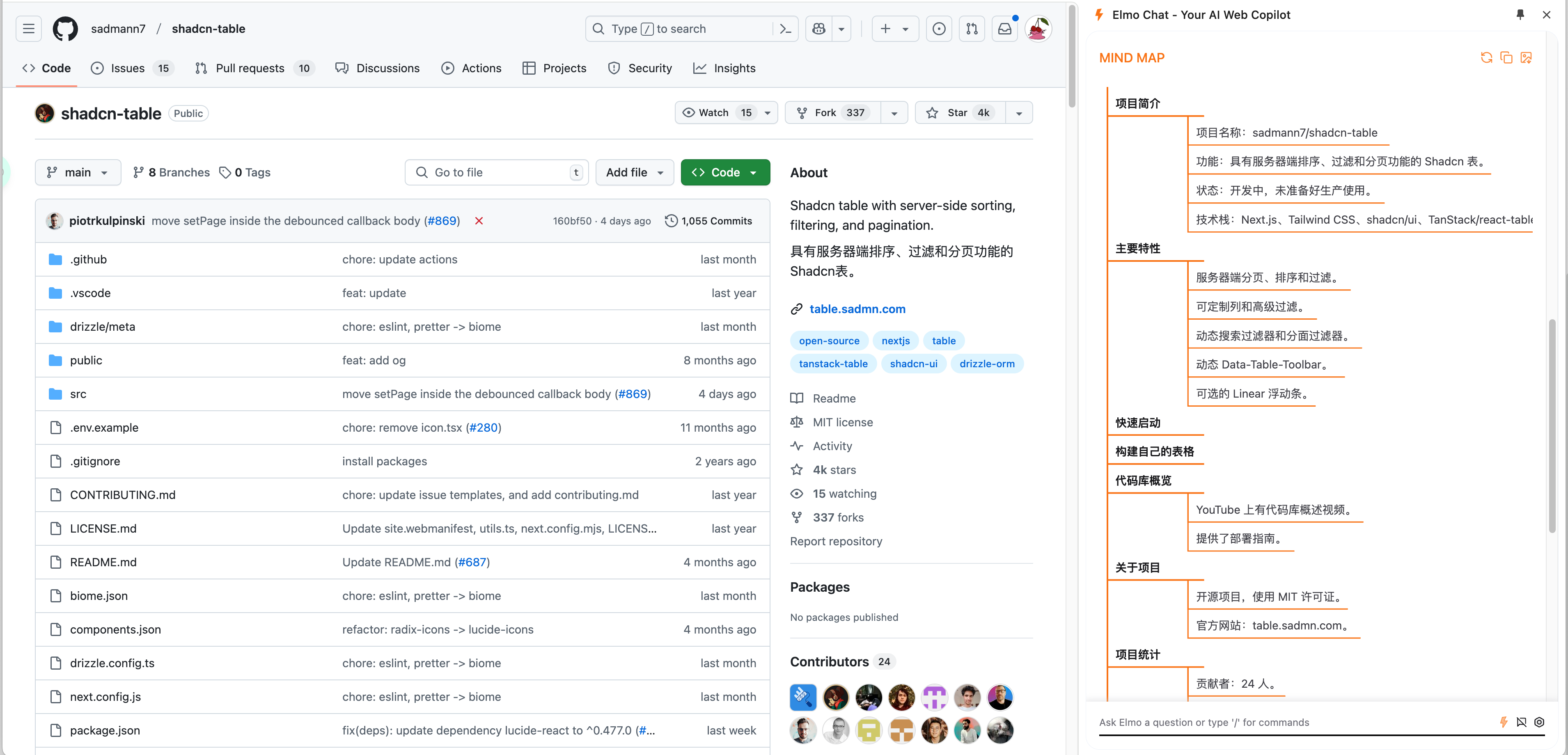Screen dimensions: 1568x755
Task: View the 0 Tags link
Action: [245, 173]
